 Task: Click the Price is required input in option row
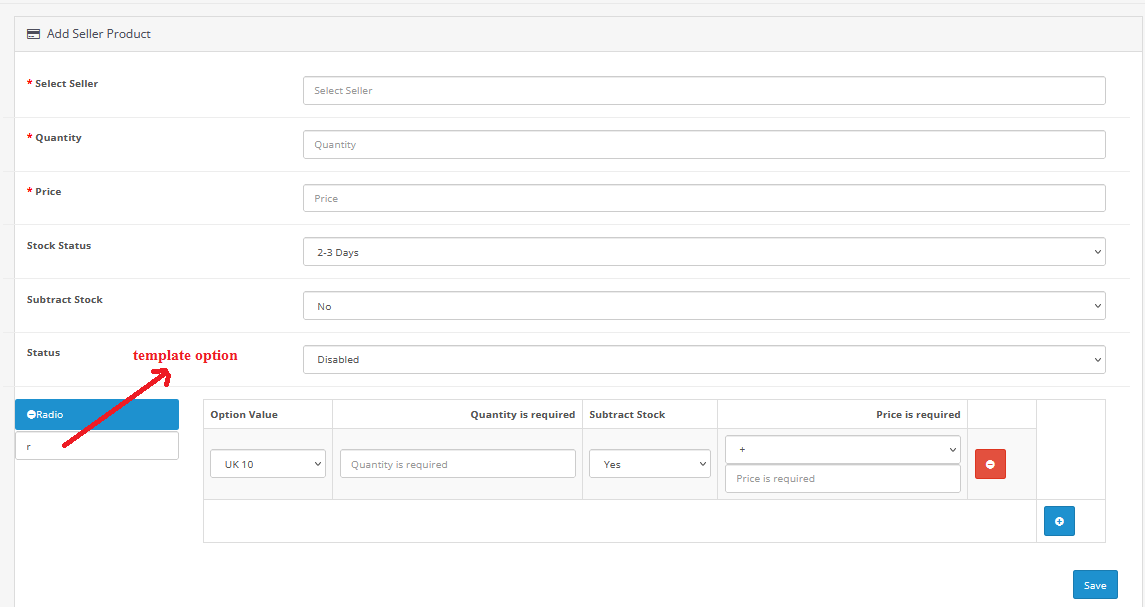click(843, 478)
